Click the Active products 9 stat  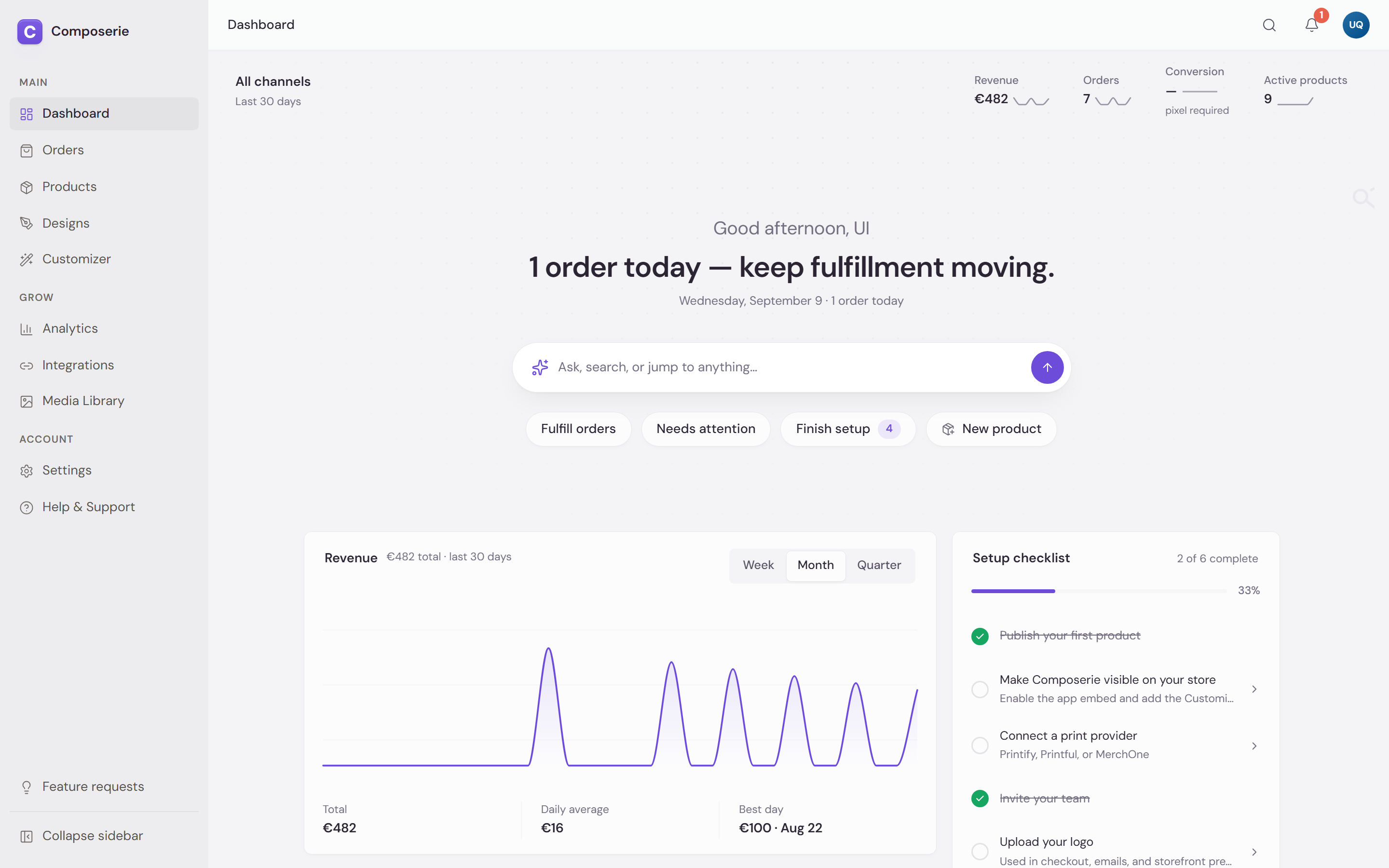click(x=1305, y=91)
